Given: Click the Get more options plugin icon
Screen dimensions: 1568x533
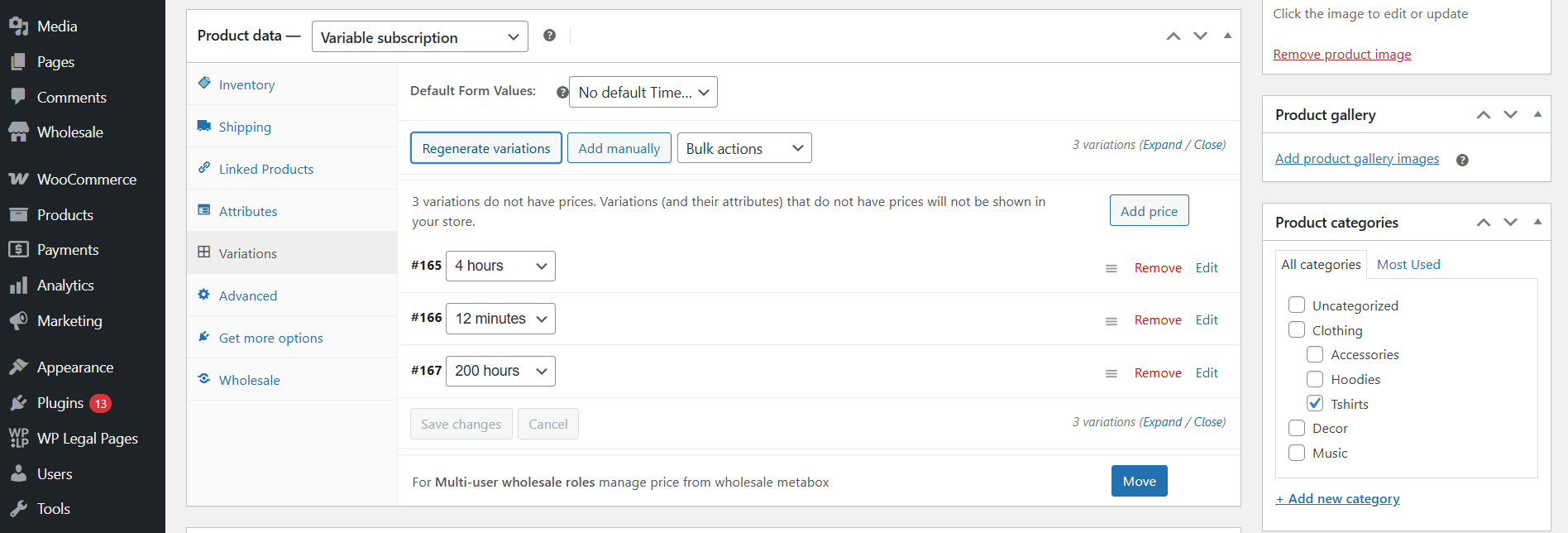Looking at the screenshot, I should pyautogui.click(x=204, y=337).
